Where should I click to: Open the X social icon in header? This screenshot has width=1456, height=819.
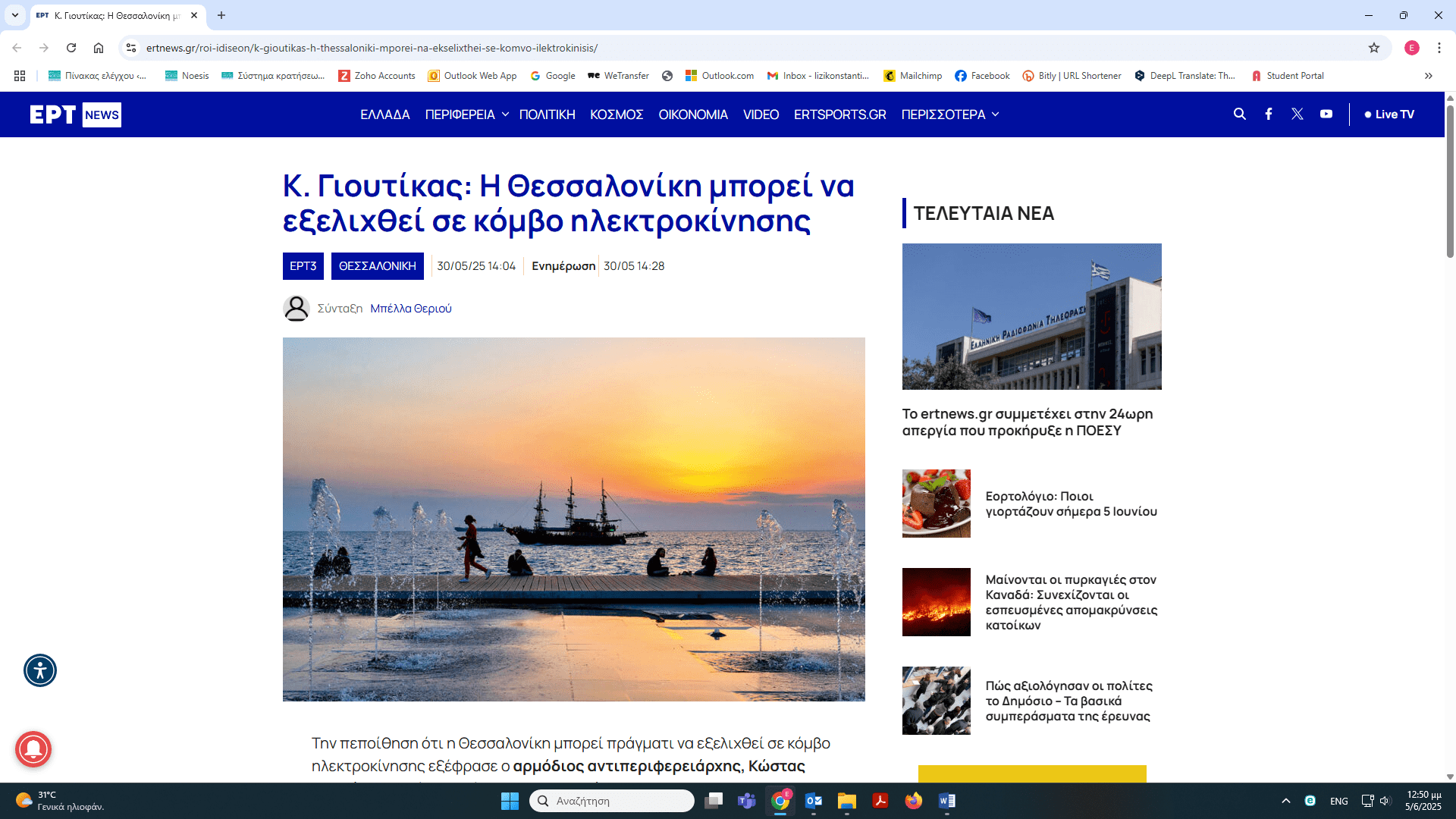click(1298, 114)
